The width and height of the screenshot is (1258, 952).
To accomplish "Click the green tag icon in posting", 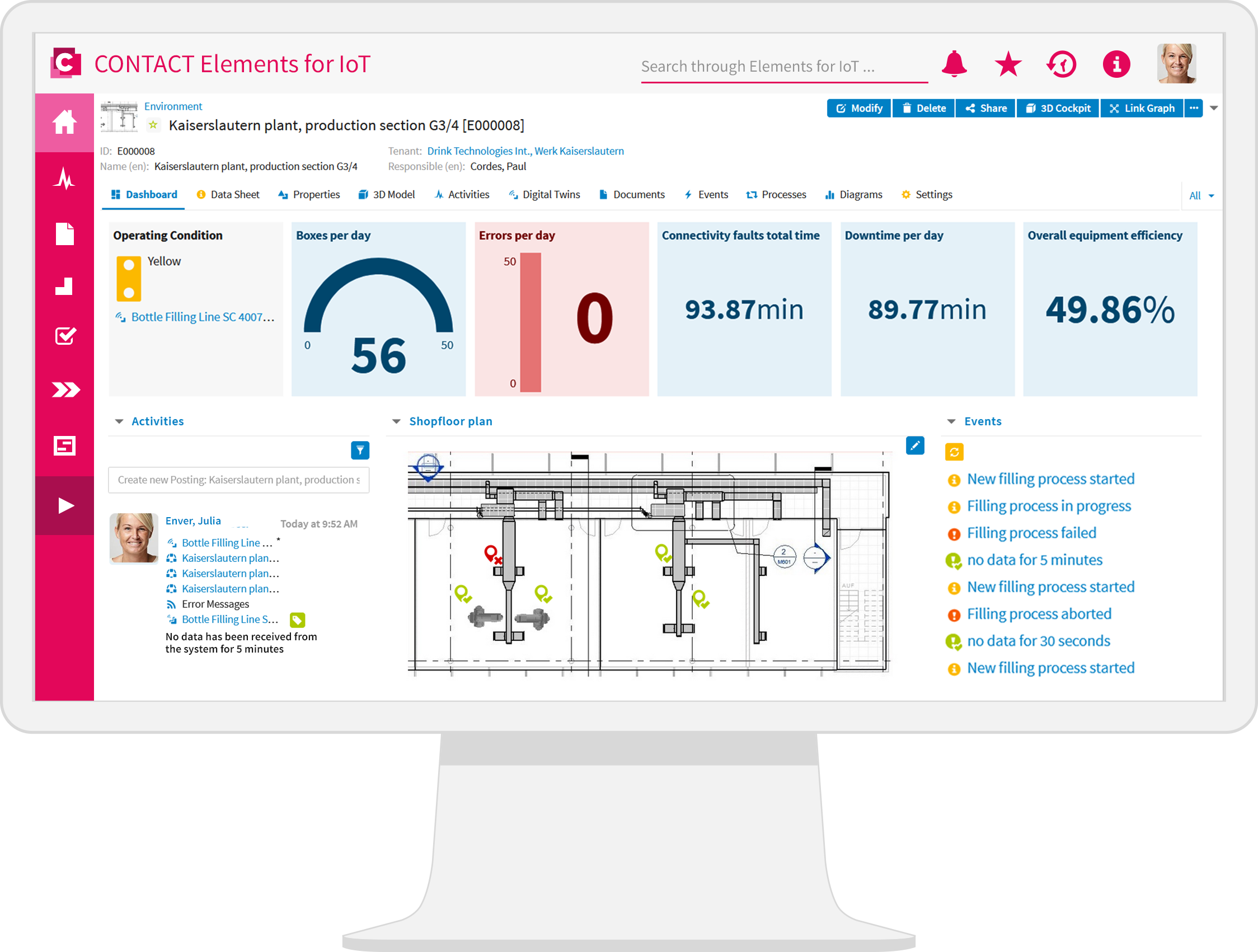I will point(298,620).
